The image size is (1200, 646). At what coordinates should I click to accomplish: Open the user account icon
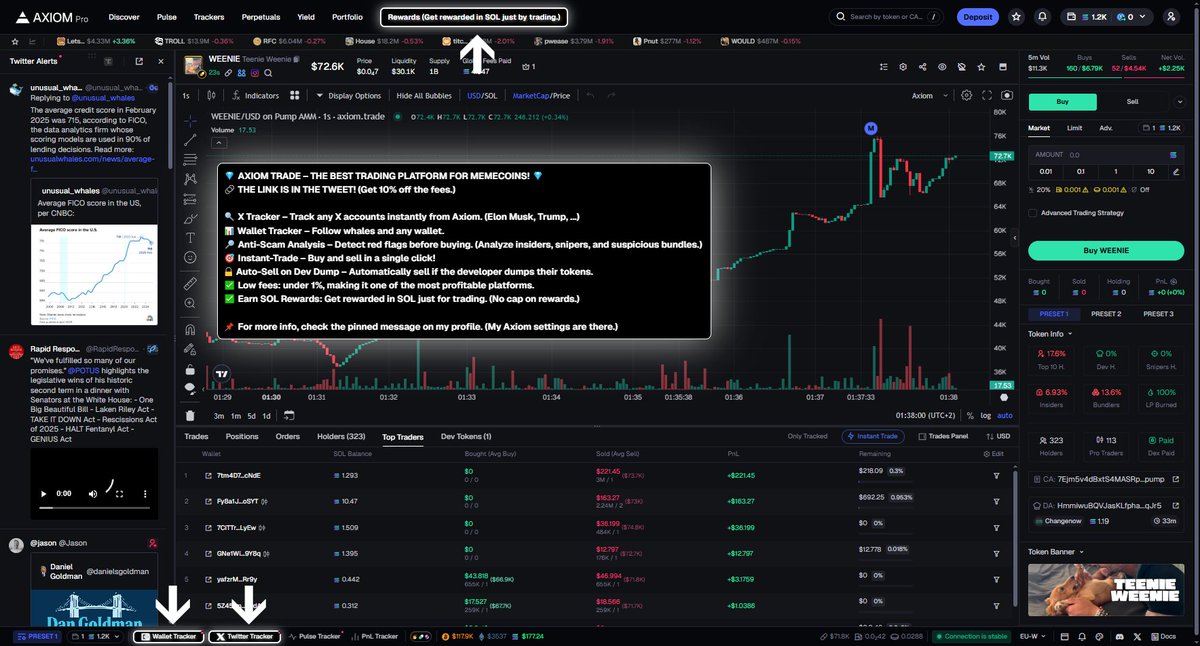pos(1171,17)
